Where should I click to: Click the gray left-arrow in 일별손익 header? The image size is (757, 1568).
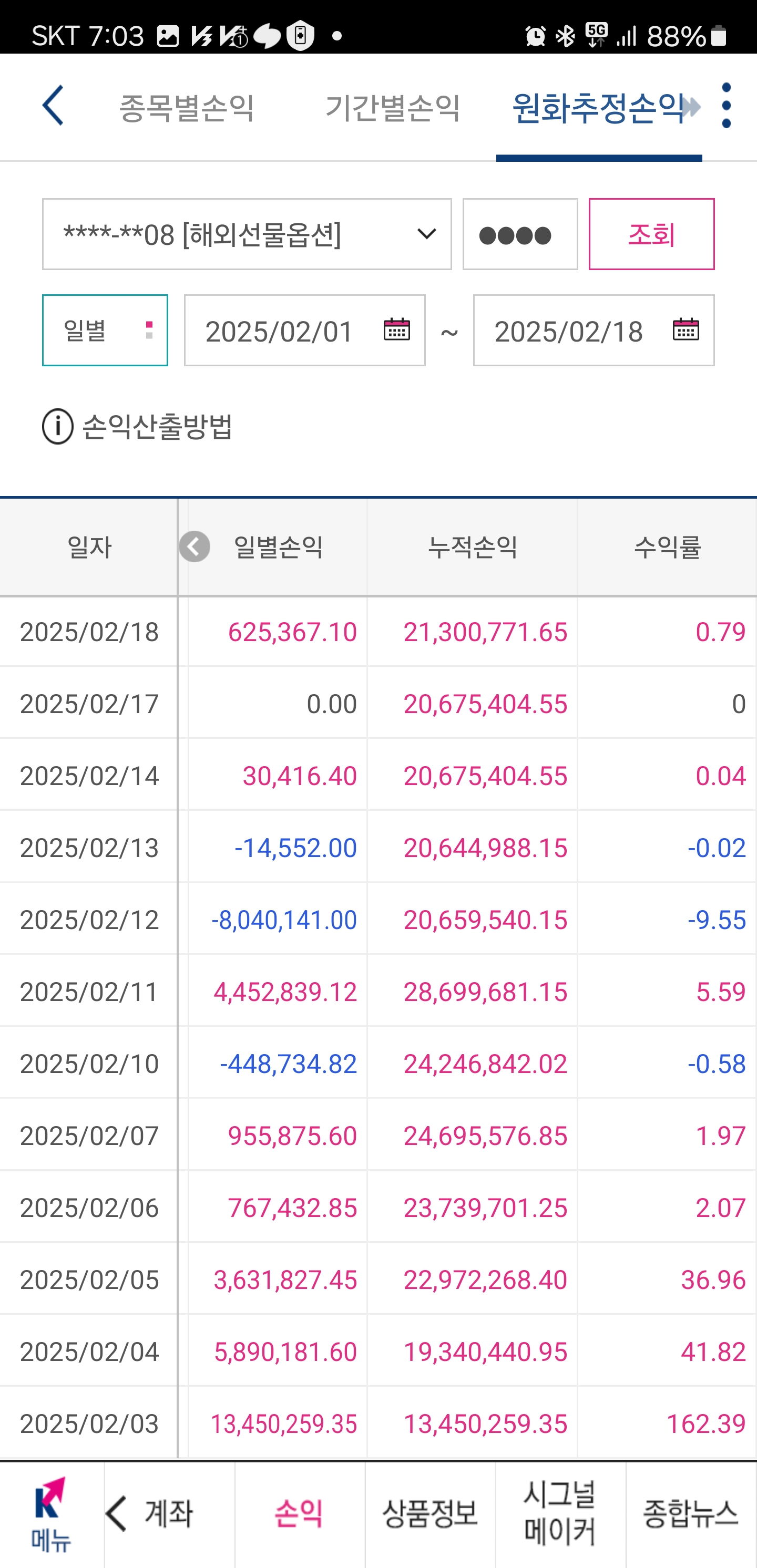tap(195, 546)
